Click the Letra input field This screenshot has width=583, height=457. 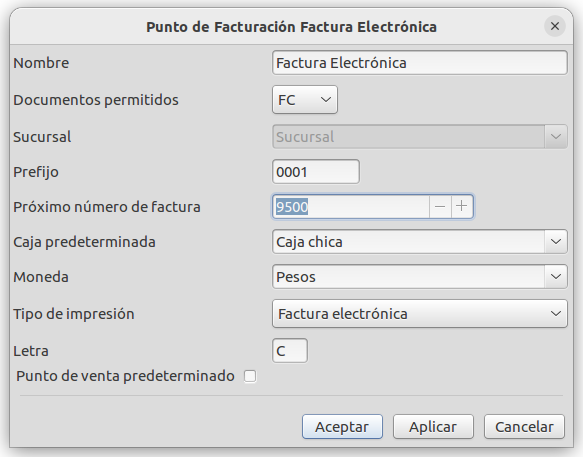coord(290,351)
